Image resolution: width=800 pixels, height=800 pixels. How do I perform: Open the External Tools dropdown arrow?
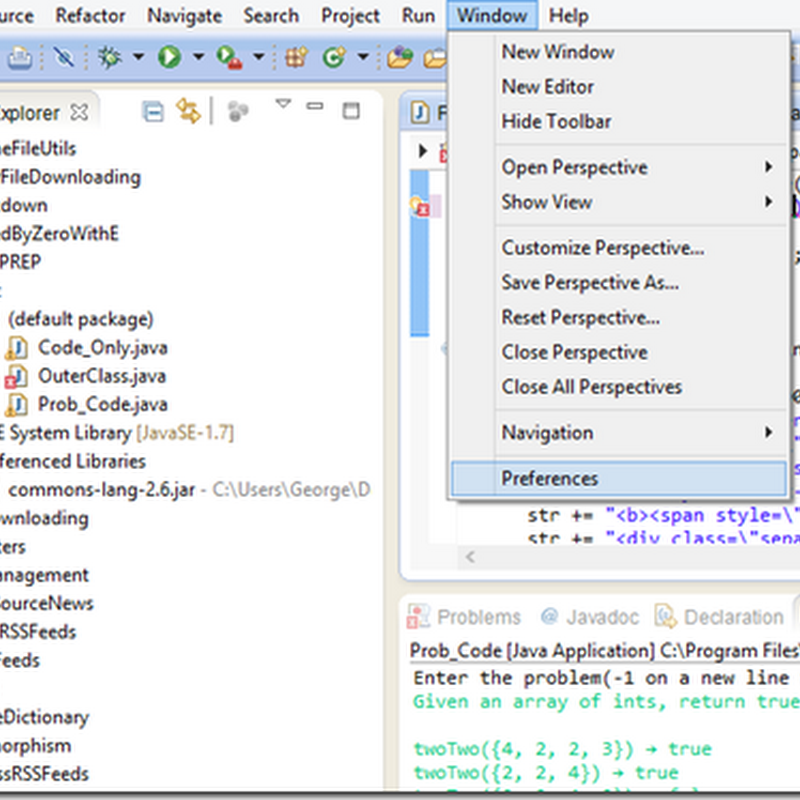tap(259, 56)
